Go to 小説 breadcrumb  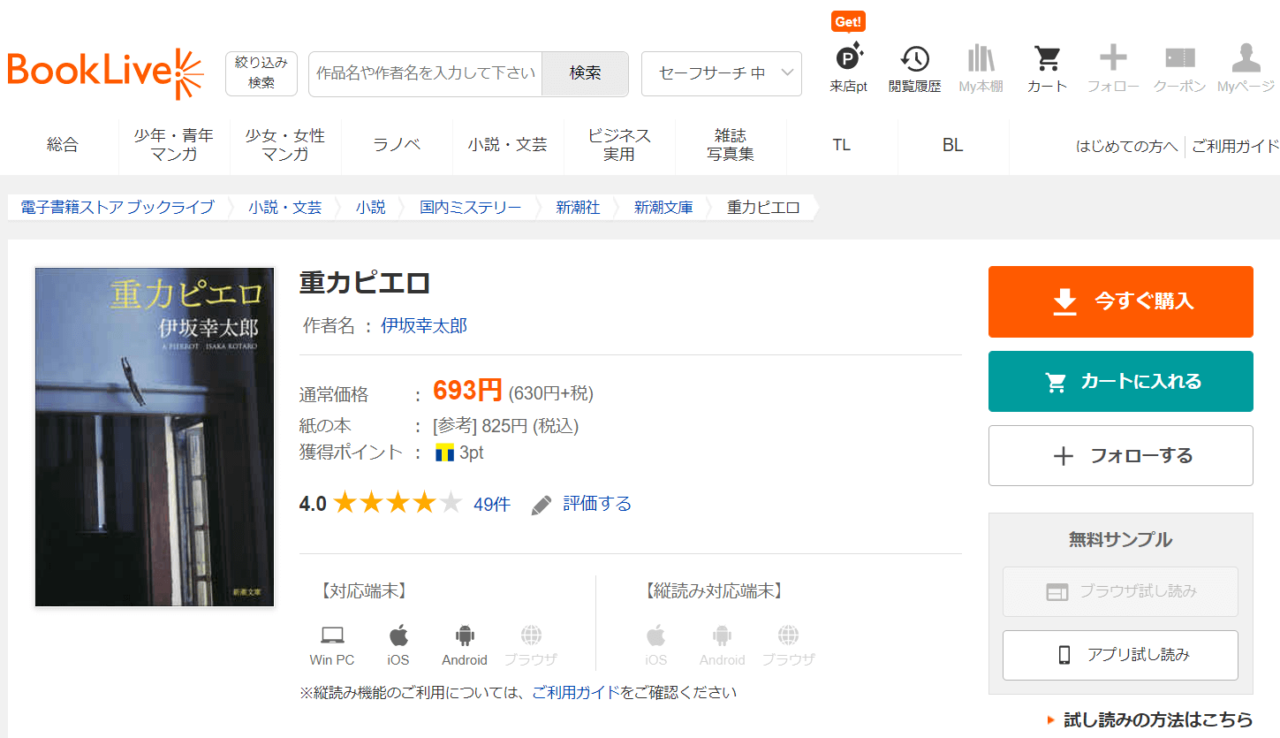click(370, 207)
